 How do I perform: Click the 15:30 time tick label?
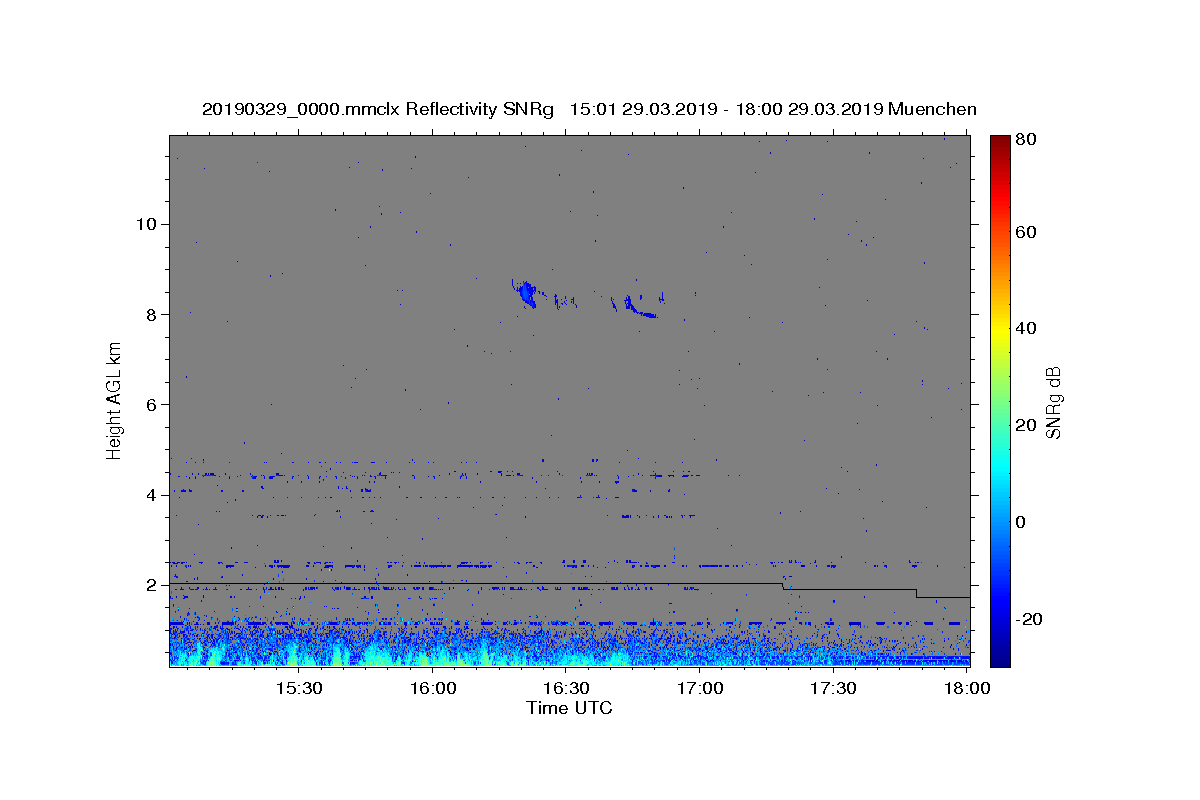coord(299,688)
